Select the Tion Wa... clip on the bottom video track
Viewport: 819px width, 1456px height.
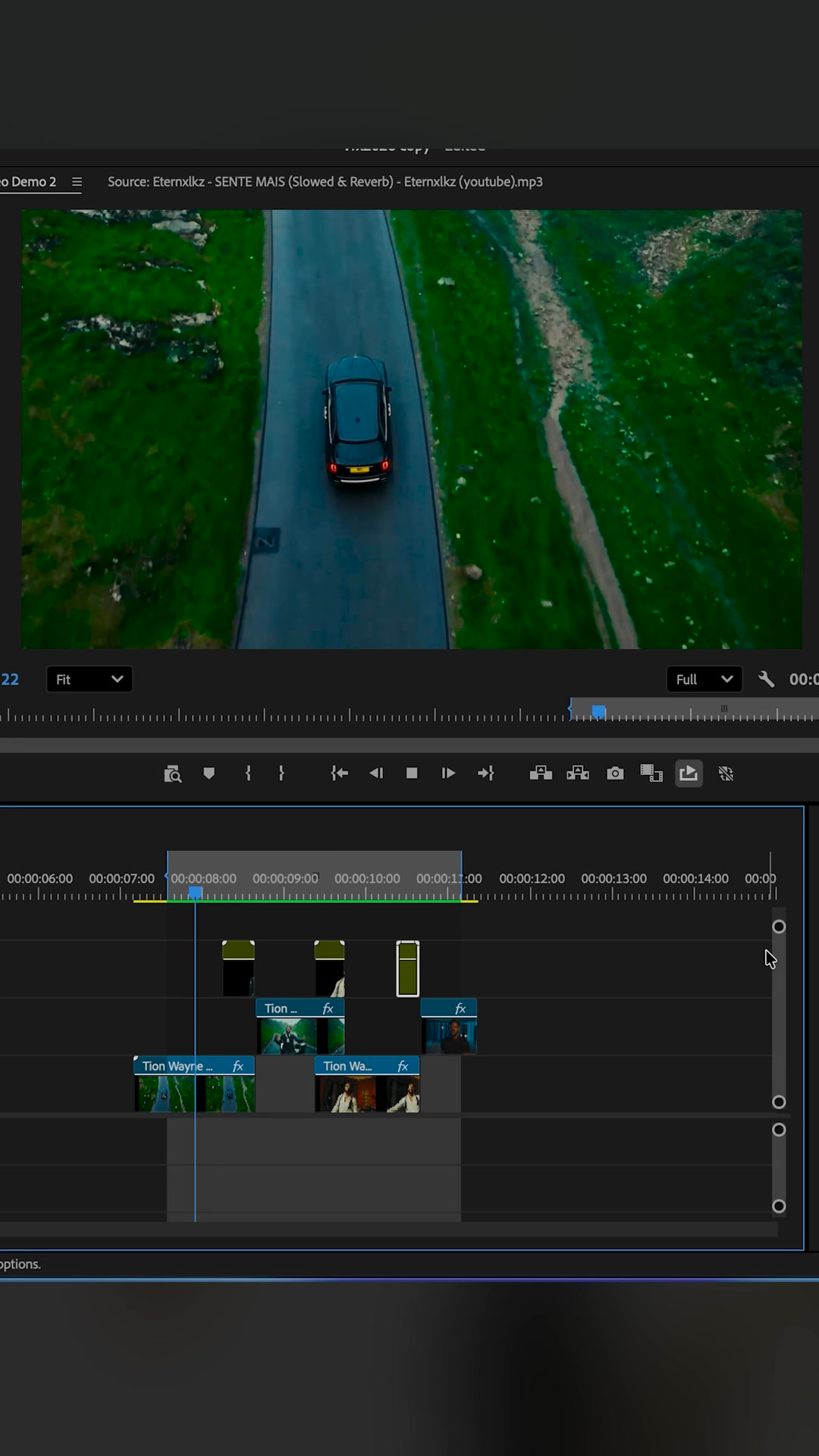click(x=367, y=1084)
